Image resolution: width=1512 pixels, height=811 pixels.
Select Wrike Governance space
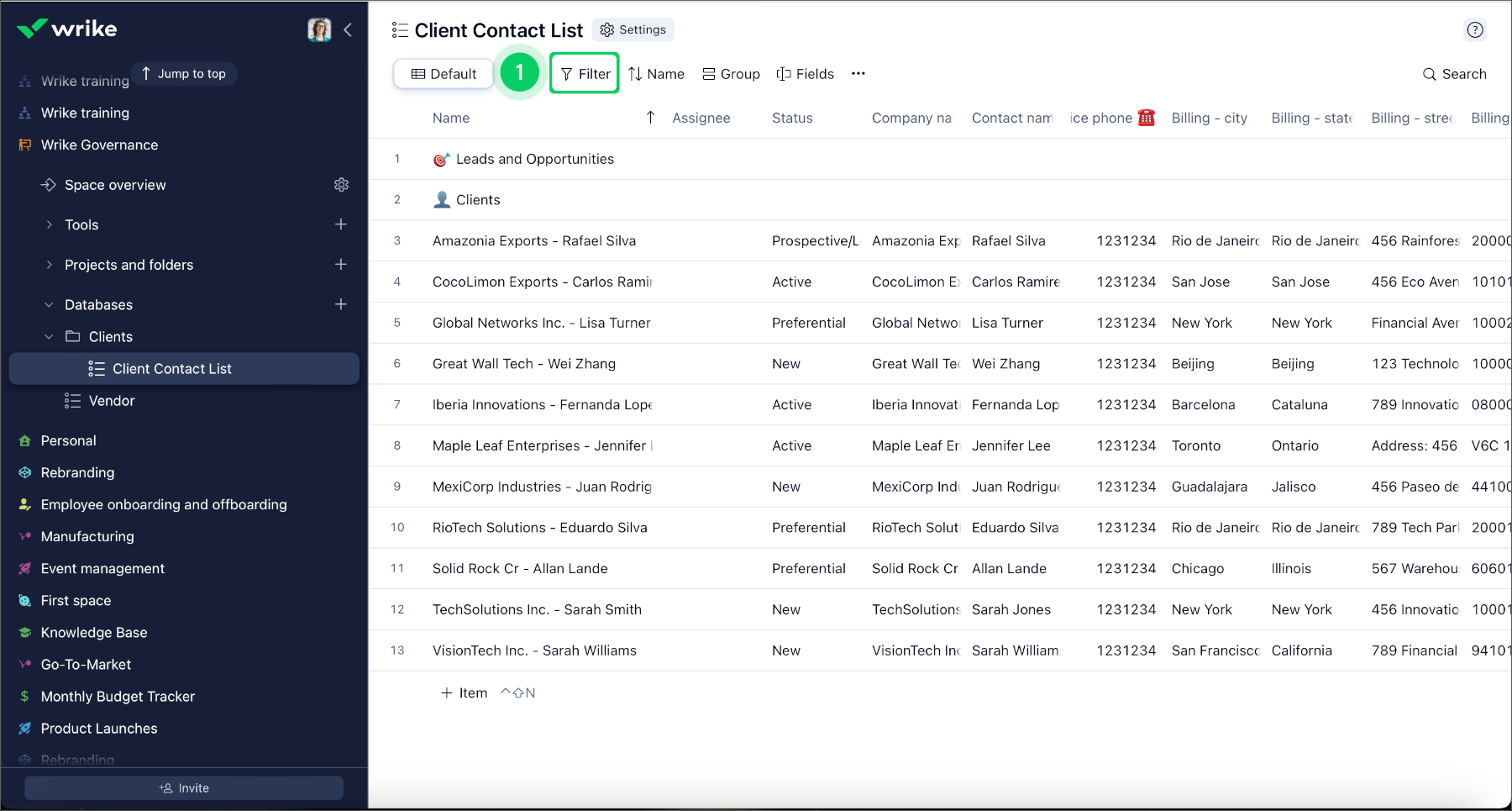(x=99, y=145)
